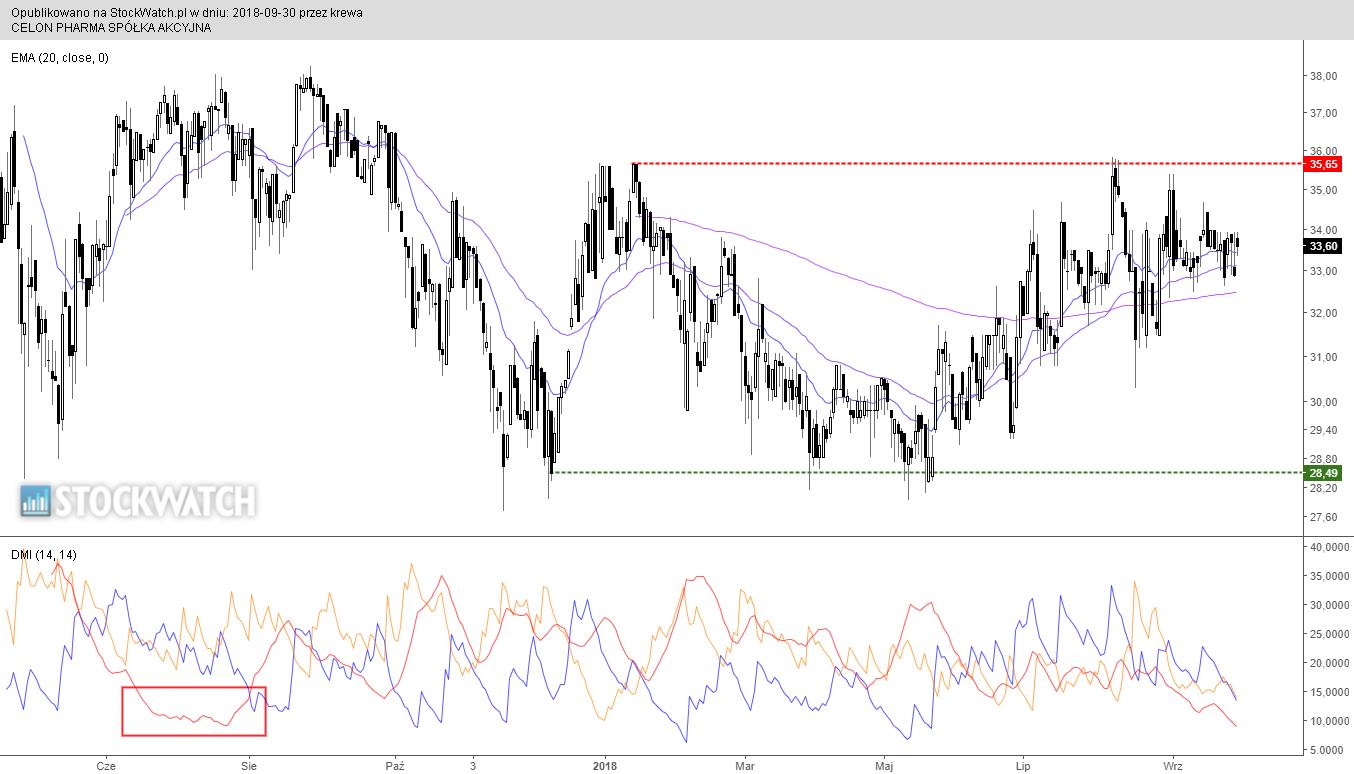This screenshot has height=774, width=1354.
Task: Click the 30,0000 DMI axis value
Action: 1328,605
